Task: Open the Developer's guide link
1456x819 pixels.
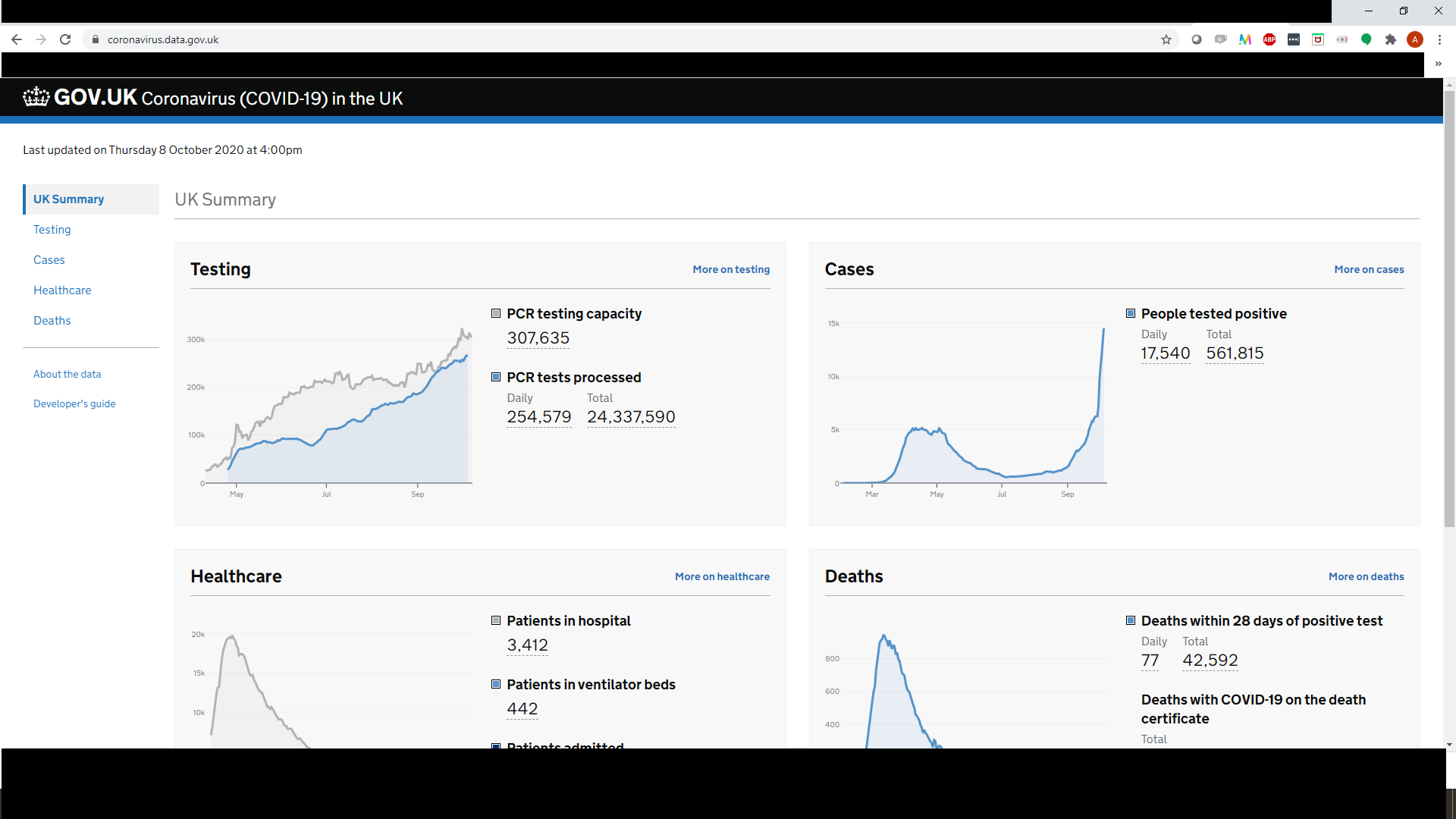Action: [74, 403]
